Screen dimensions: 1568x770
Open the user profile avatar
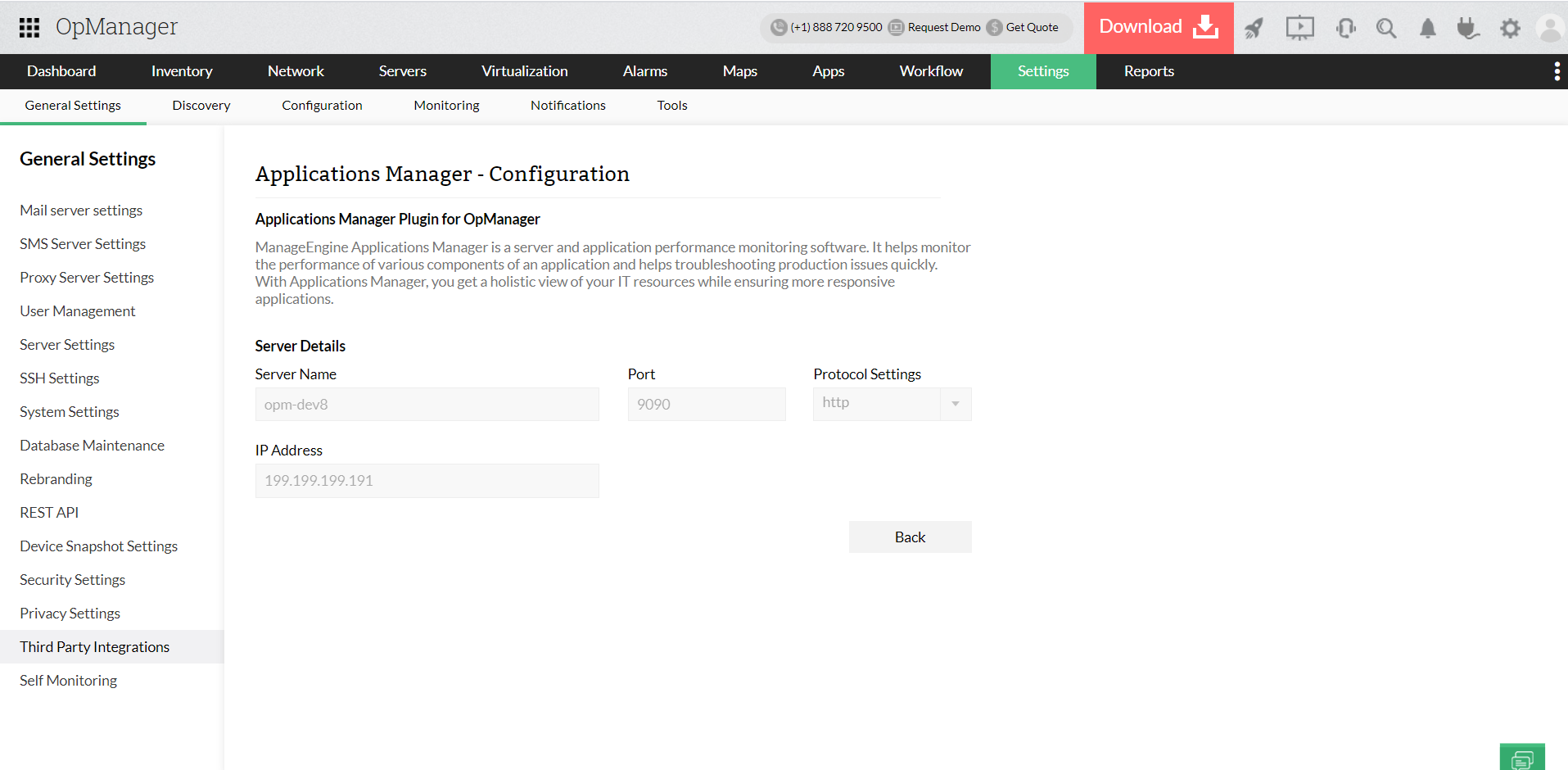pyautogui.click(x=1550, y=29)
